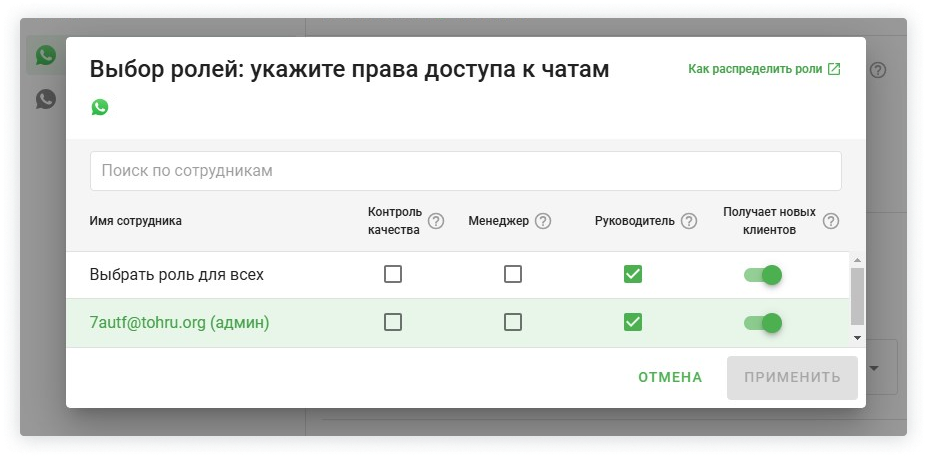Uncheck Руководитель for 7autf@tohru.org admin

632,322
